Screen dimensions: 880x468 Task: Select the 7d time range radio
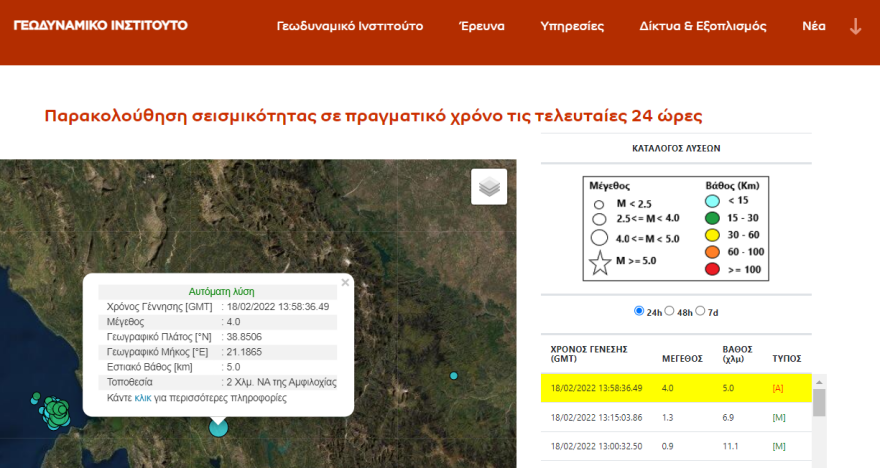click(x=700, y=311)
